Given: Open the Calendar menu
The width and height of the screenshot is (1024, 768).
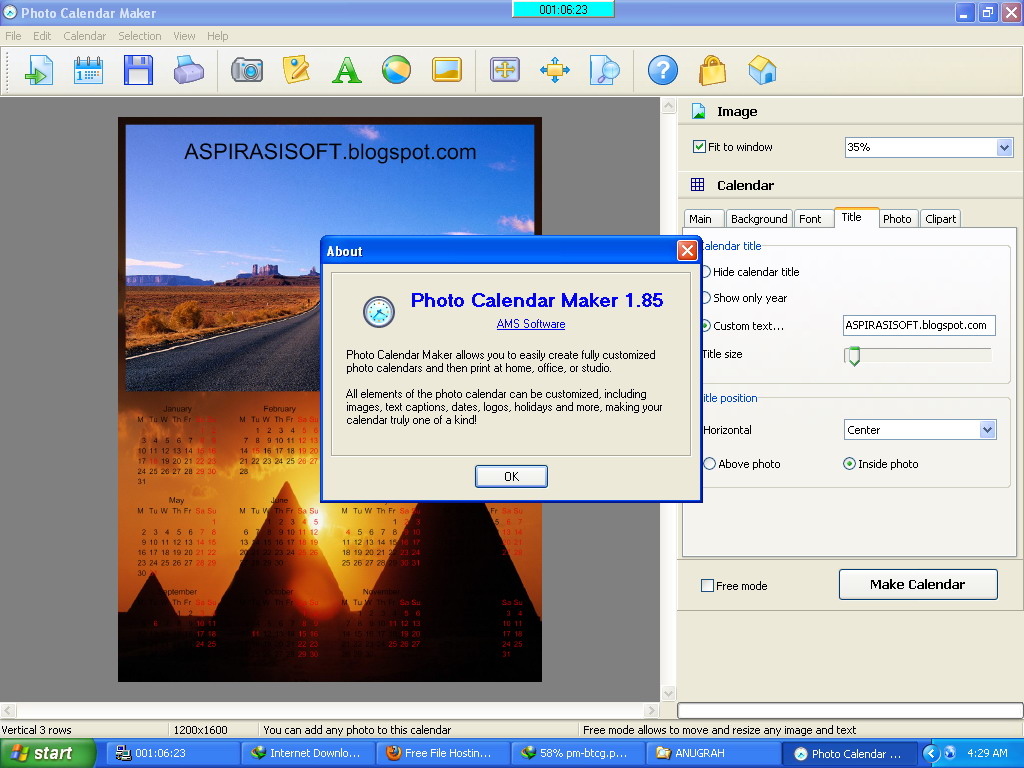Looking at the screenshot, I should tap(84, 36).
